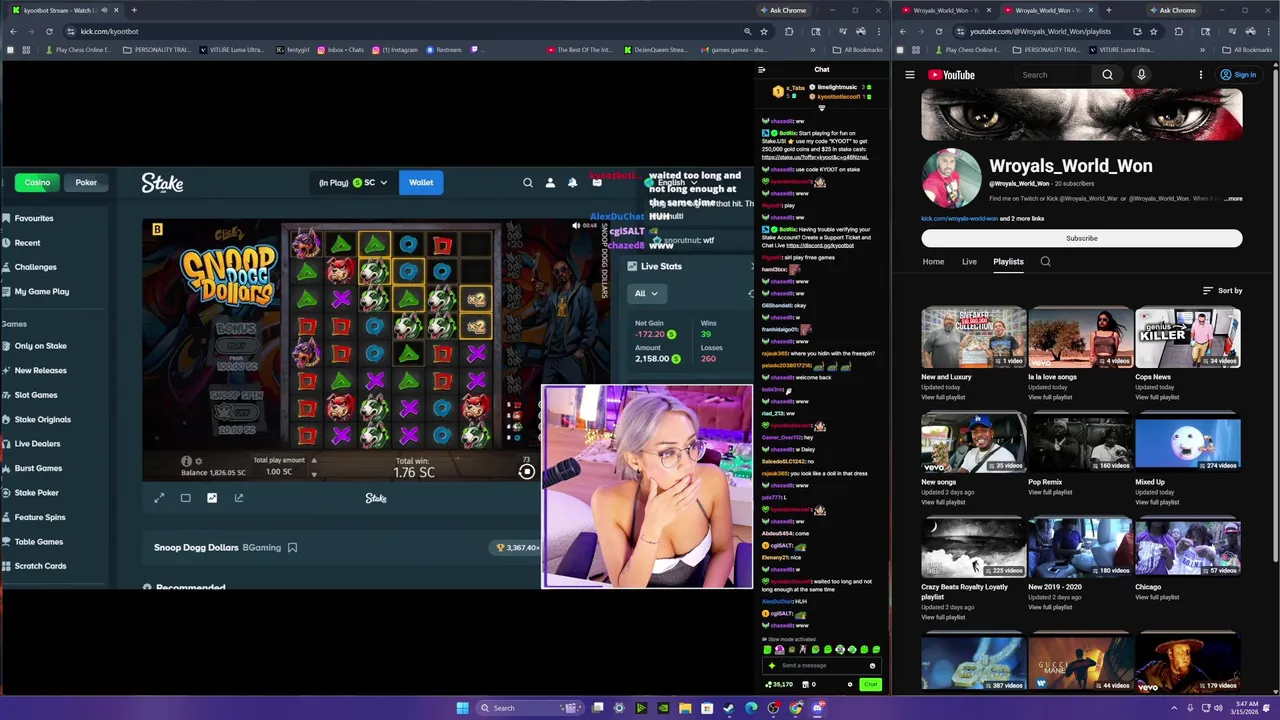Viewport: 1280px width, 720px height.
Task: Toggle theatre mode icon below the game
Action: [185, 498]
